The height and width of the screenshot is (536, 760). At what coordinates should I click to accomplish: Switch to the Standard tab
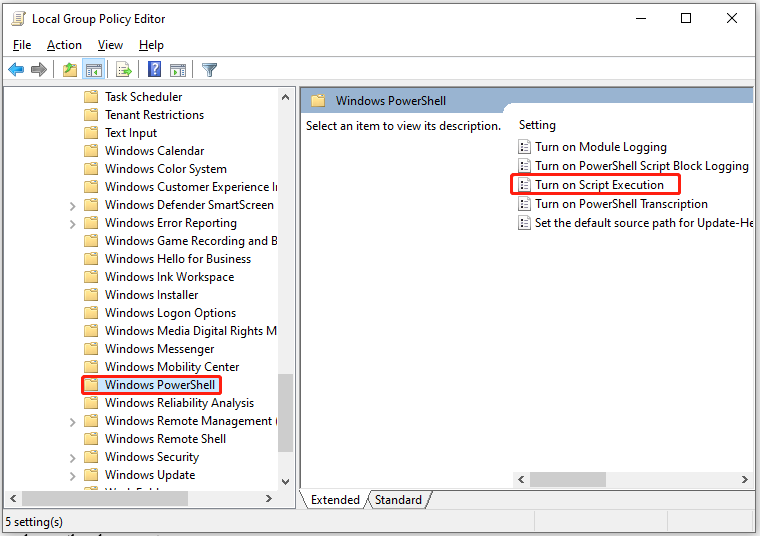click(398, 500)
